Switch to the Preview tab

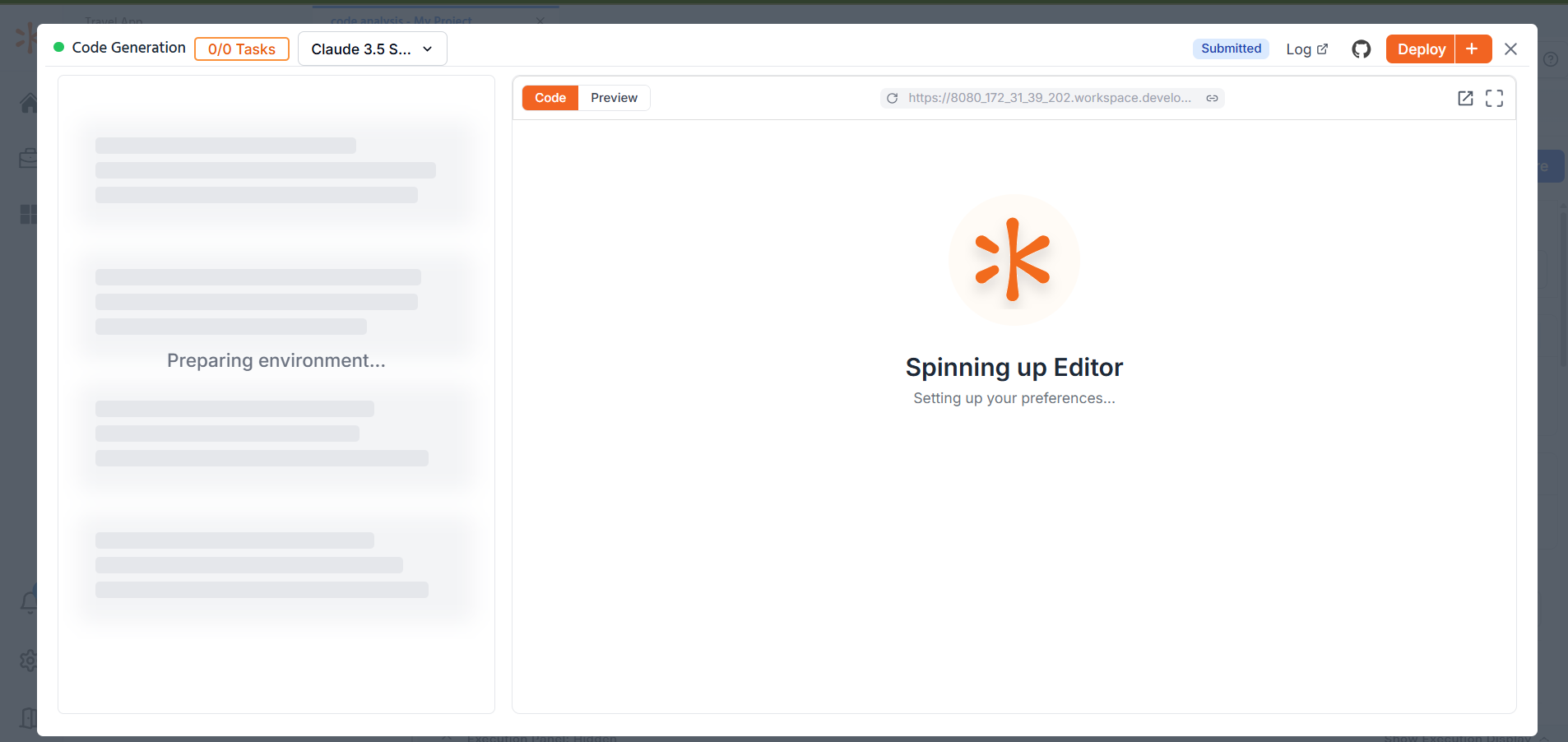614,98
